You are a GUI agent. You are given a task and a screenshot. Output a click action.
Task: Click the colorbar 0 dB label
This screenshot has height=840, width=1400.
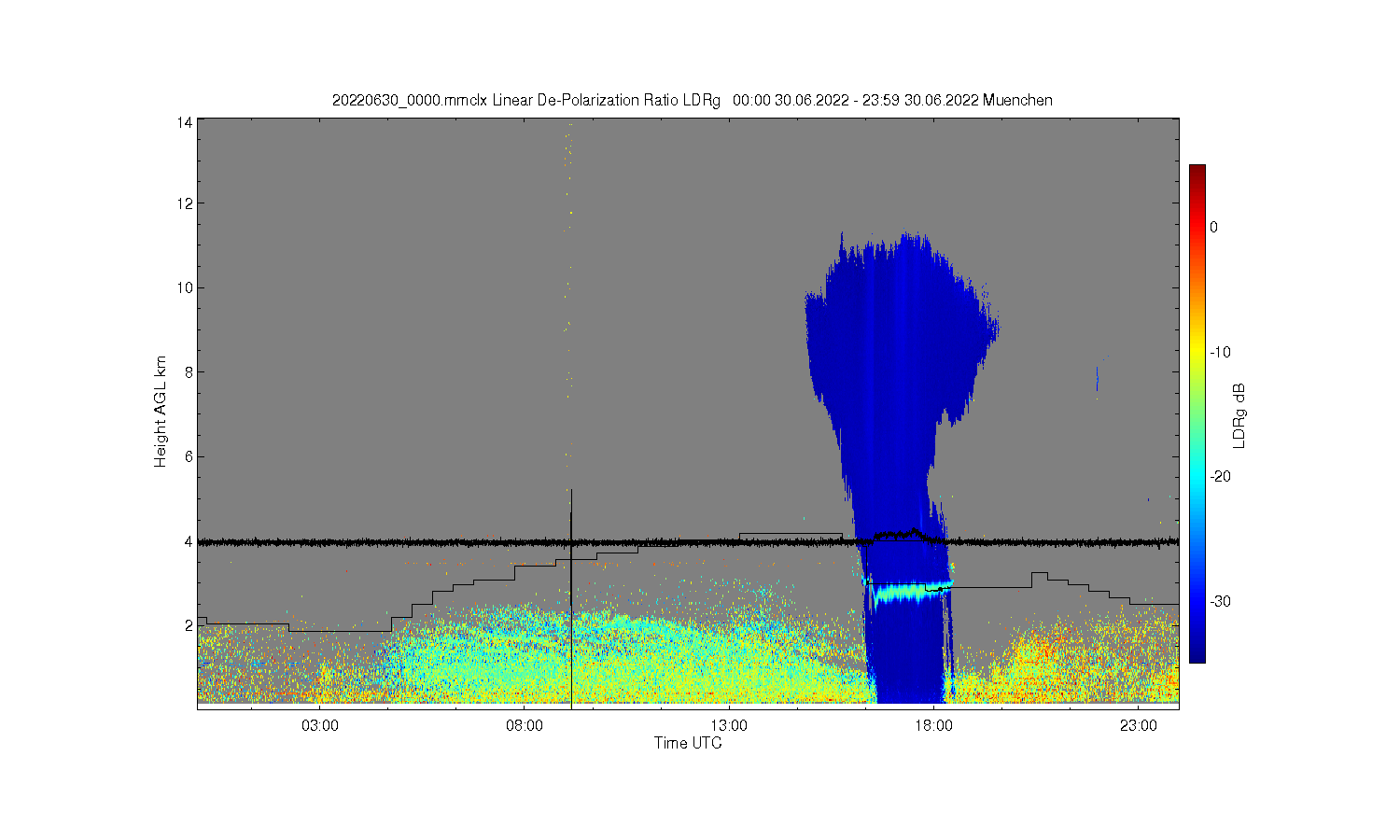1213,227
